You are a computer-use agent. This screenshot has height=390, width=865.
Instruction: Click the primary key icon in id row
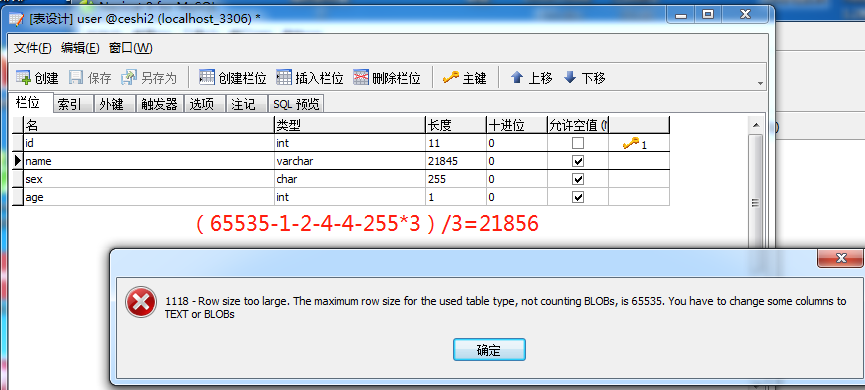tap(631, 143)
